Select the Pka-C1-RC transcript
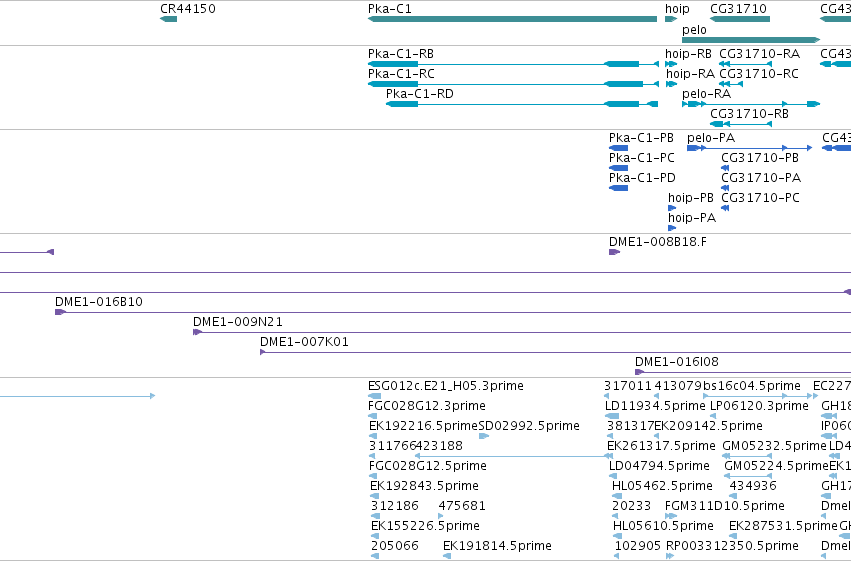 tap(513, 84)
